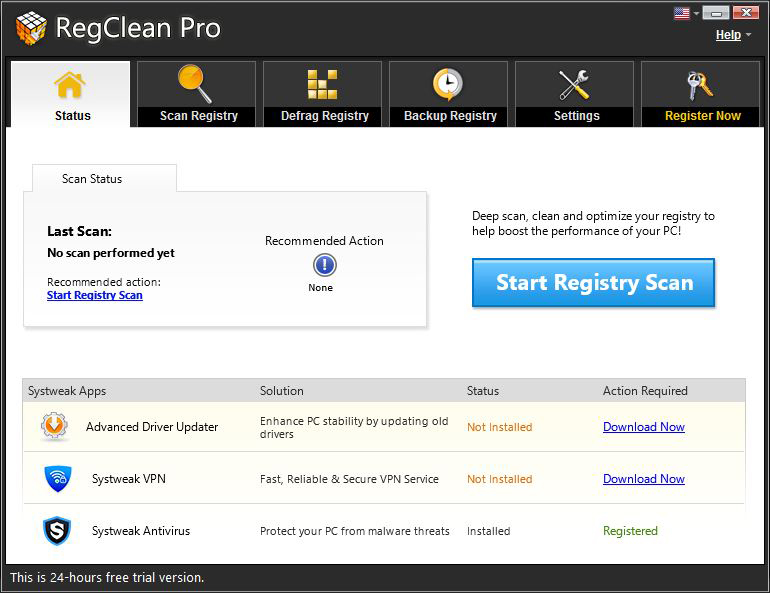Screen dimensions: 770x593
Task: Click the Solution column header
Action: coord(281,391)
